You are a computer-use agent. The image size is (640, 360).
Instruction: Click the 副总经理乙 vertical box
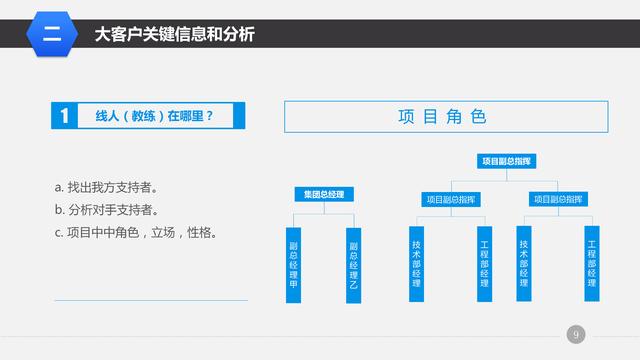[x=353, y=265]
